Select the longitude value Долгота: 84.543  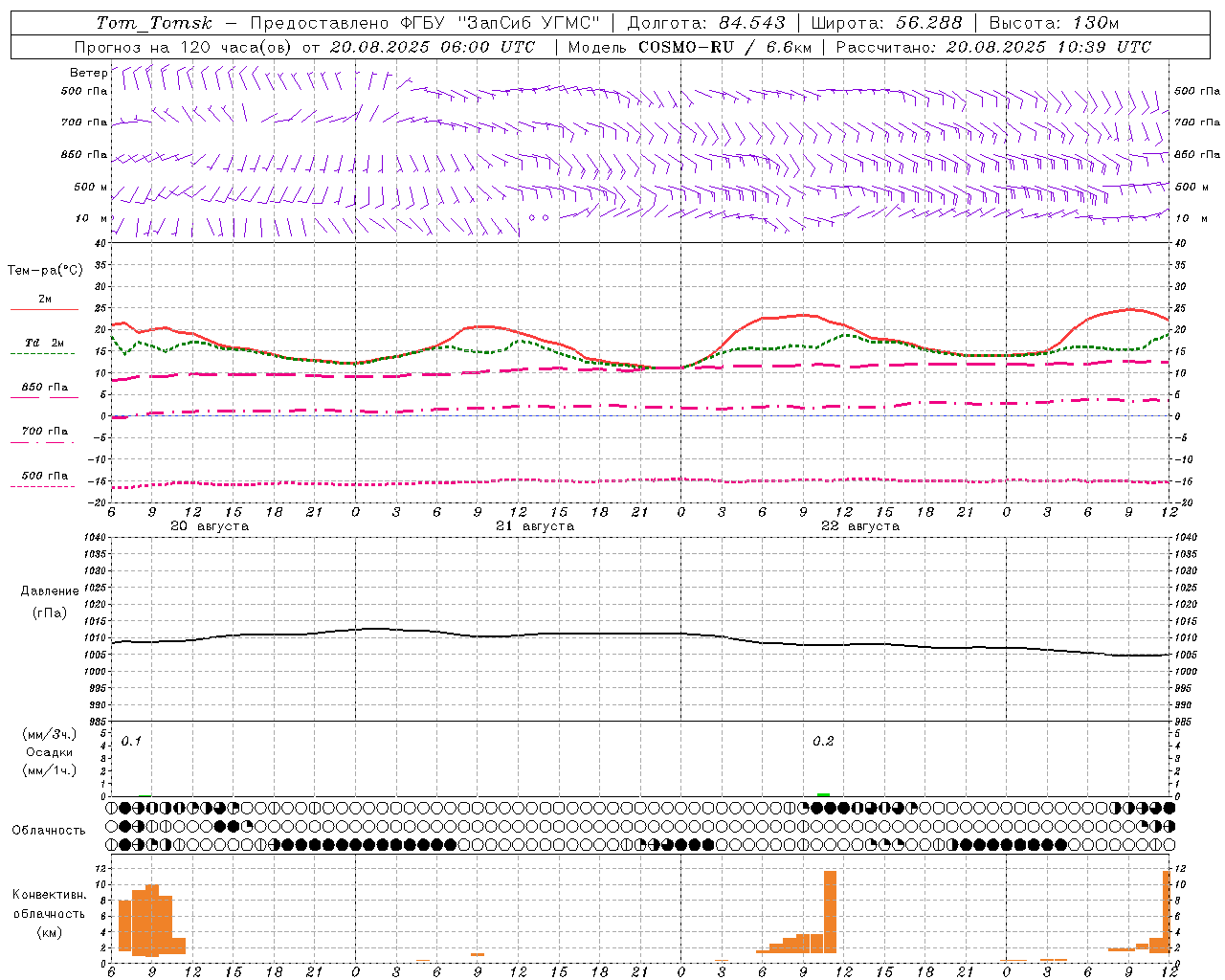(706, 23)
